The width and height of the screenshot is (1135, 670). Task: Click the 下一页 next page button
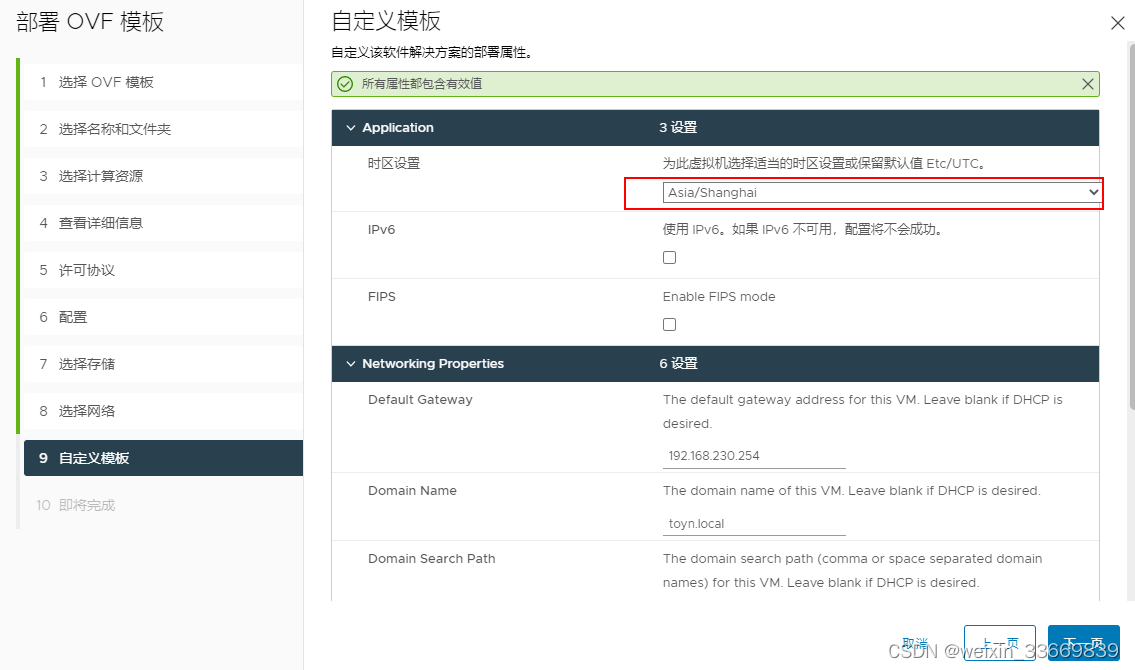point(1084,643)
